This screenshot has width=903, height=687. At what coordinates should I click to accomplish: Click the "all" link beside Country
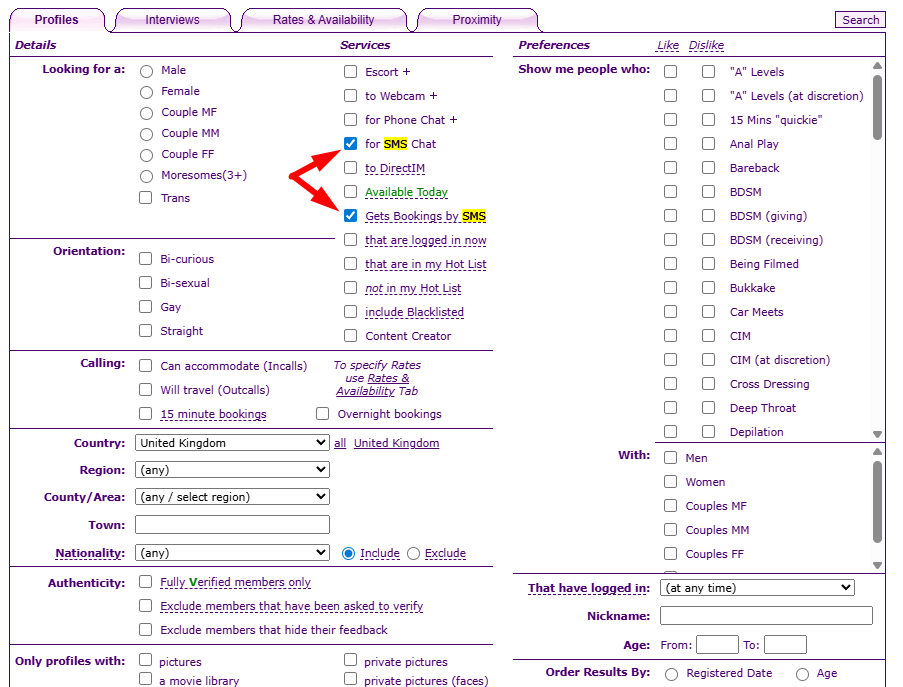tap(340, 443)
